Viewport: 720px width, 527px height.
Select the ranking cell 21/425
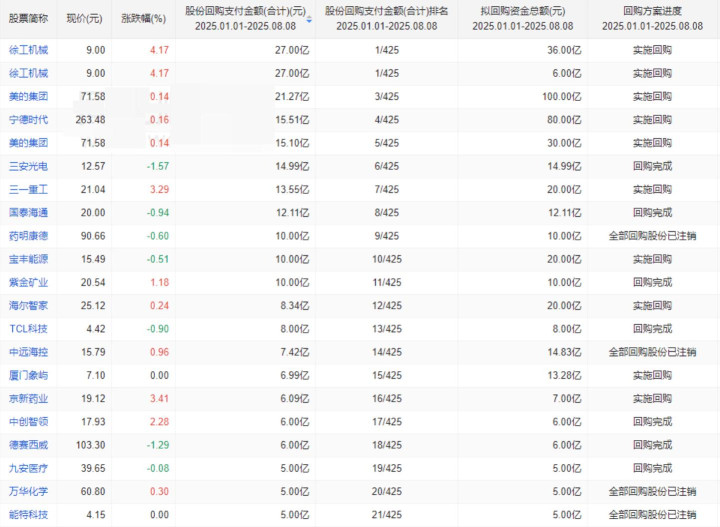[387, 515]
